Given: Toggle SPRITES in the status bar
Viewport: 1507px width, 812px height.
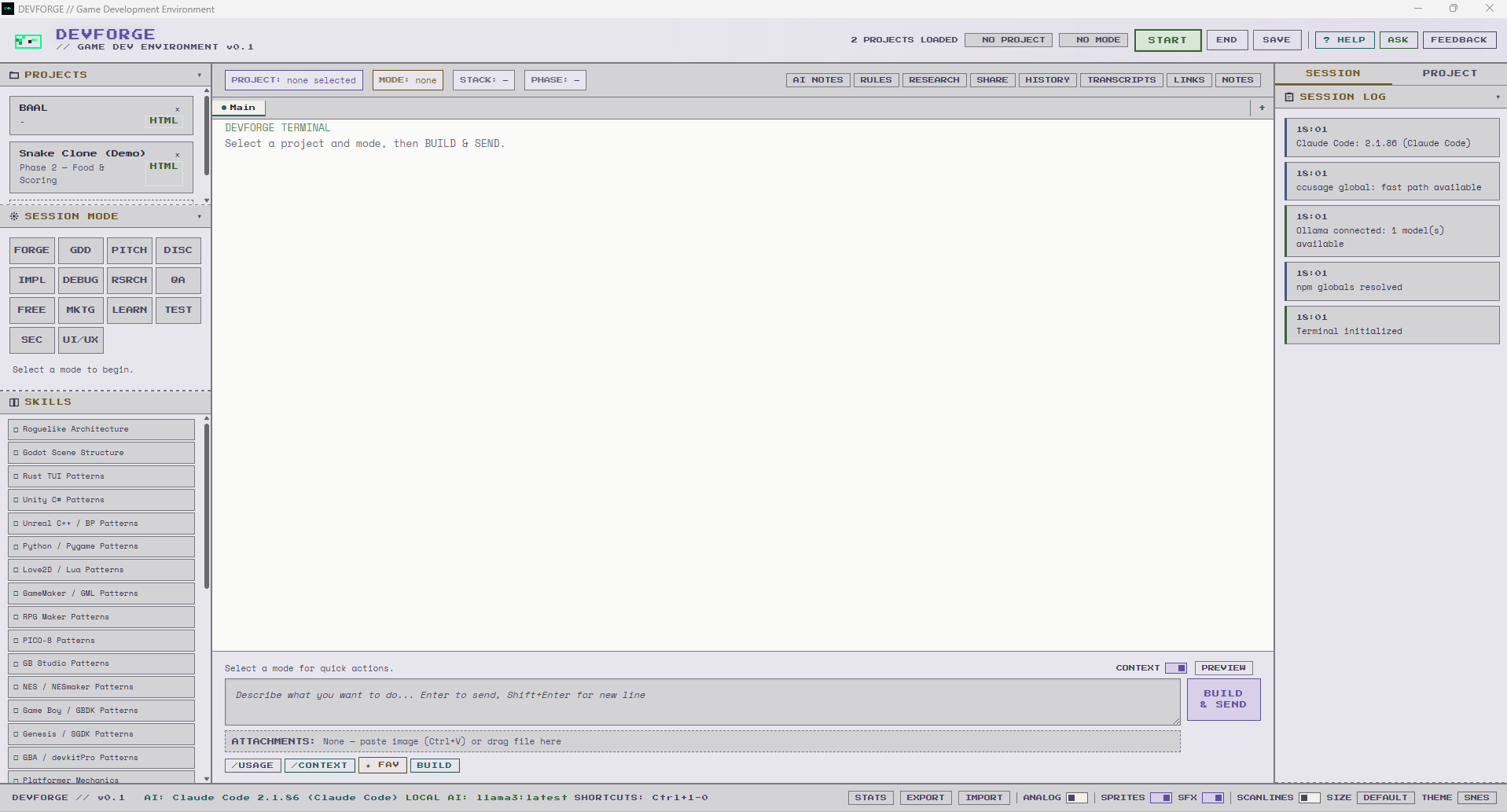Looking at the screenshot, I should coord(1163,797).
